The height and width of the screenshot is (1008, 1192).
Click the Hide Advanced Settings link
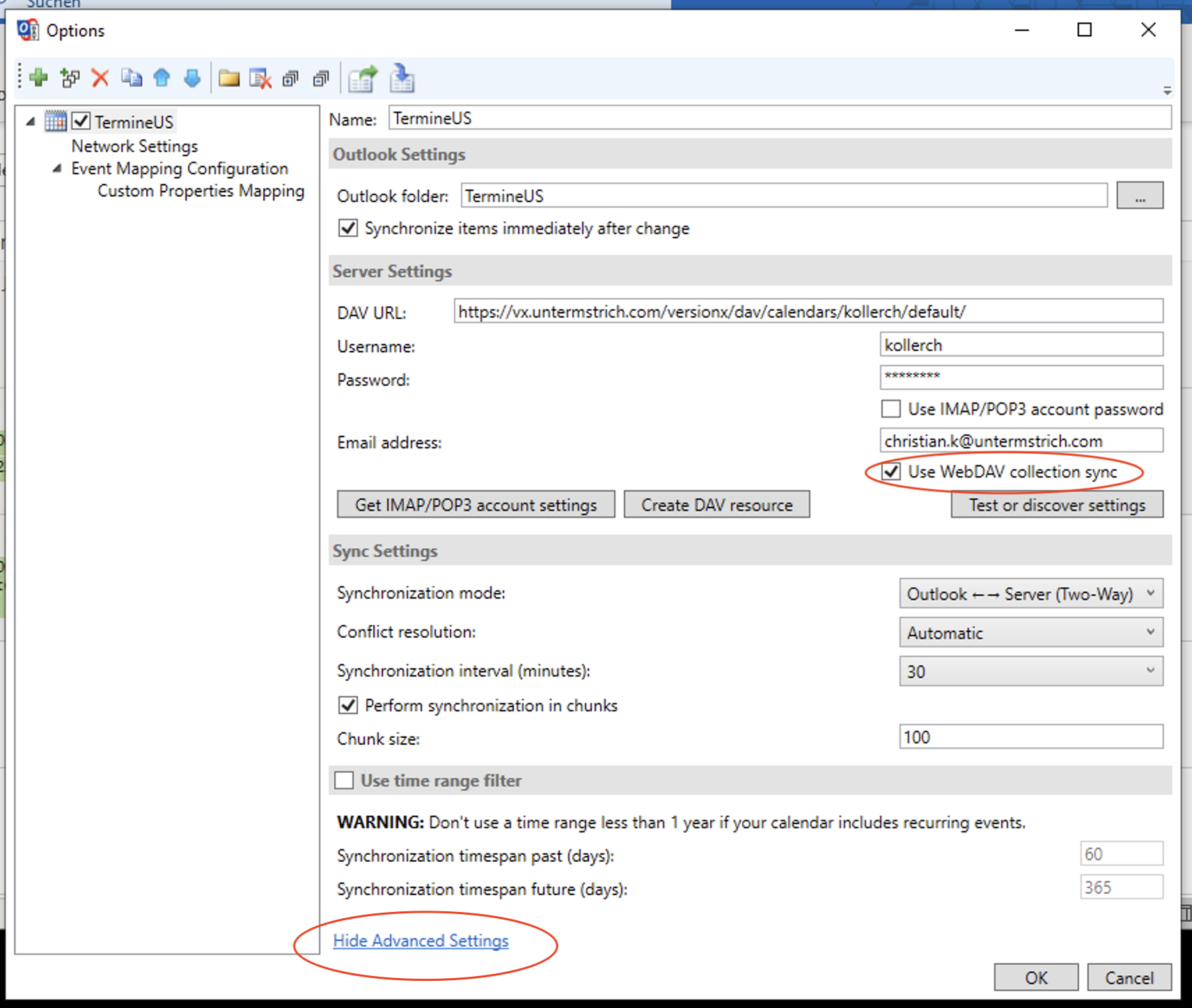point(421,940)
